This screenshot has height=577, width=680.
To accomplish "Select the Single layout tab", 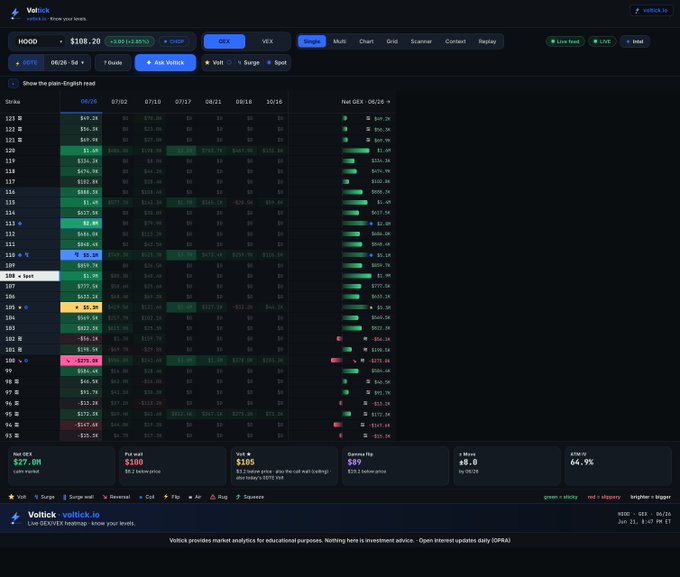I will 312,42.
